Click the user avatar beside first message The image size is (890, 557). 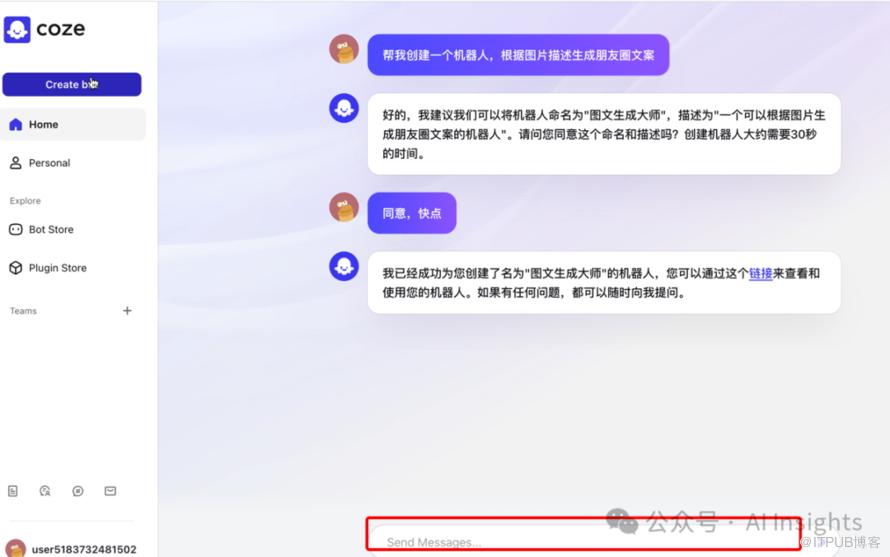(344, 49)
